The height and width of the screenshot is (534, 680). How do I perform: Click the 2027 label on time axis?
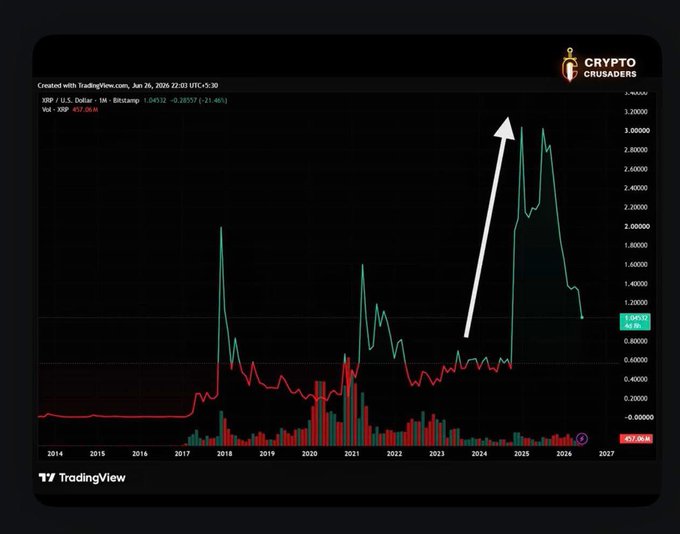(606, 454)
